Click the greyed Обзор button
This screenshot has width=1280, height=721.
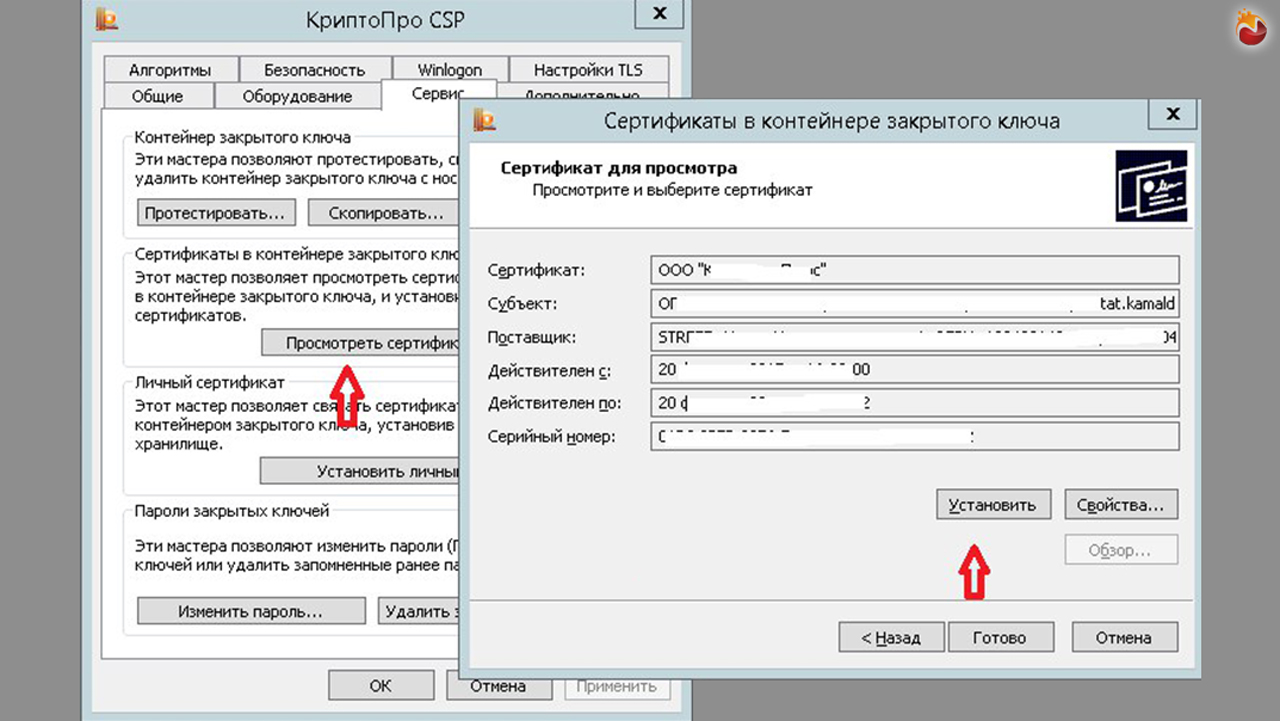(1121, 550)
